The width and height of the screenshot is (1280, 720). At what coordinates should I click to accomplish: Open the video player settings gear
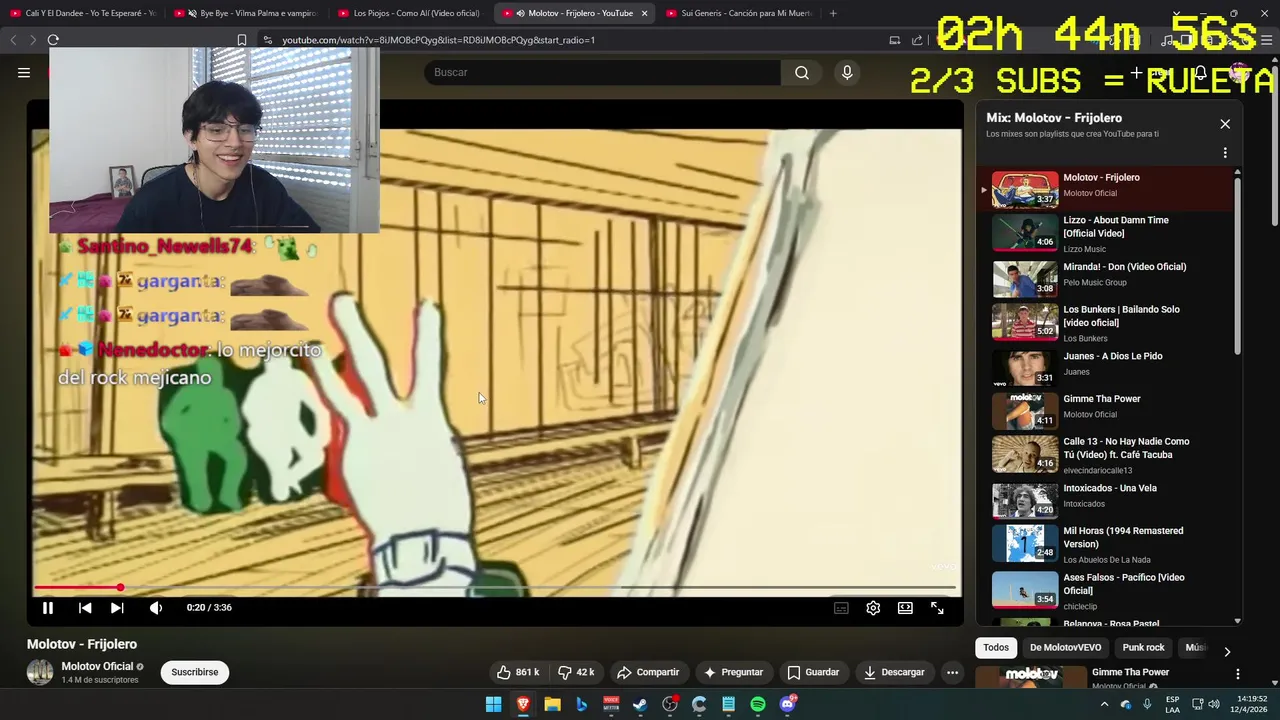pos(873,608)
